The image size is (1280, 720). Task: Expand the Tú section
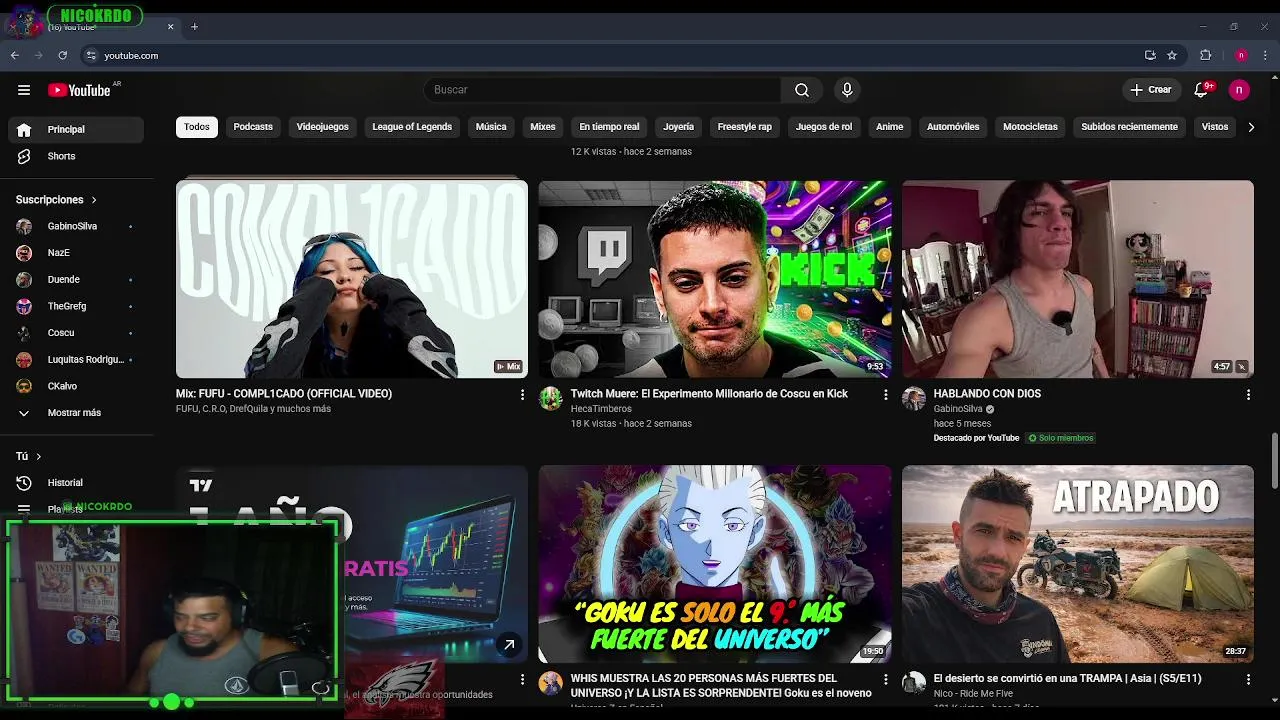pyautogui.click(x=29, y=456)
